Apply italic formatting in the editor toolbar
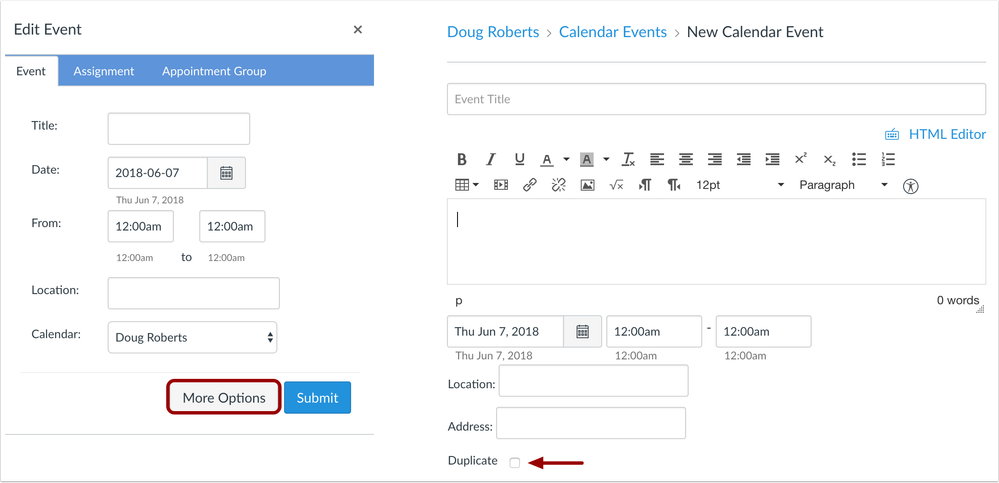The width and height of the screenshot is (999, 483). tap(491, 159)
